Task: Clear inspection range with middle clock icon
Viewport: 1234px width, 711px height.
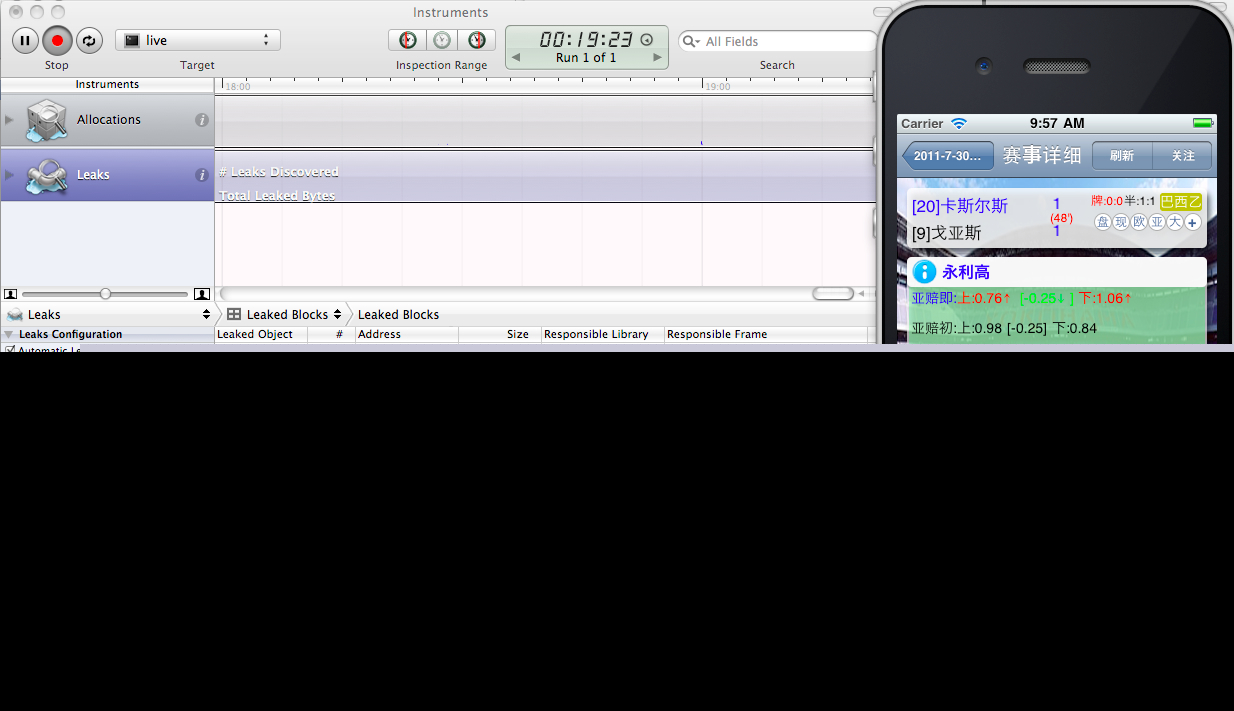Action: 442,40
